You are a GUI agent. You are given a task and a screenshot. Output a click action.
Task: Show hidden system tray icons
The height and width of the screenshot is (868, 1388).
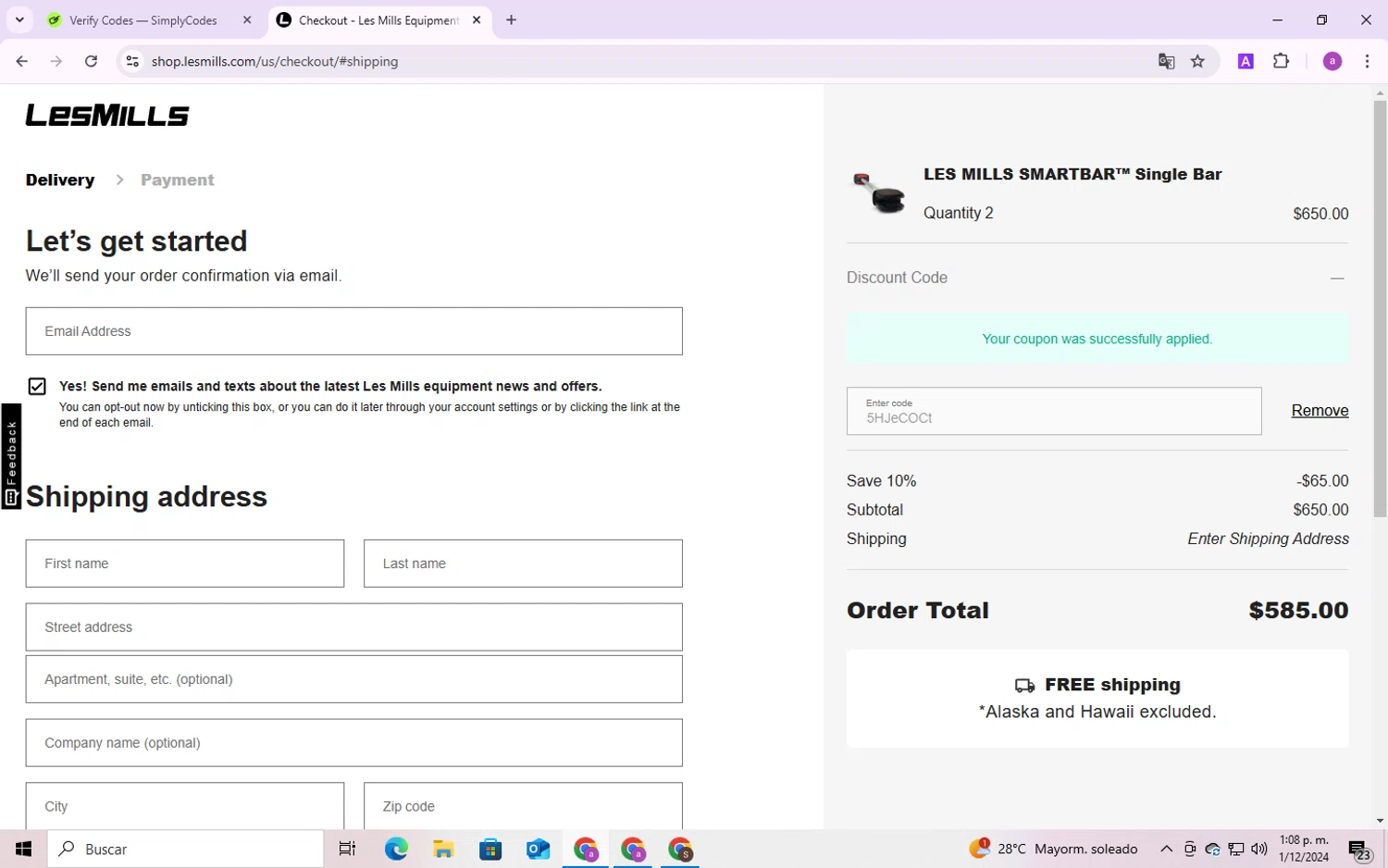click(x=1166, y=849)
